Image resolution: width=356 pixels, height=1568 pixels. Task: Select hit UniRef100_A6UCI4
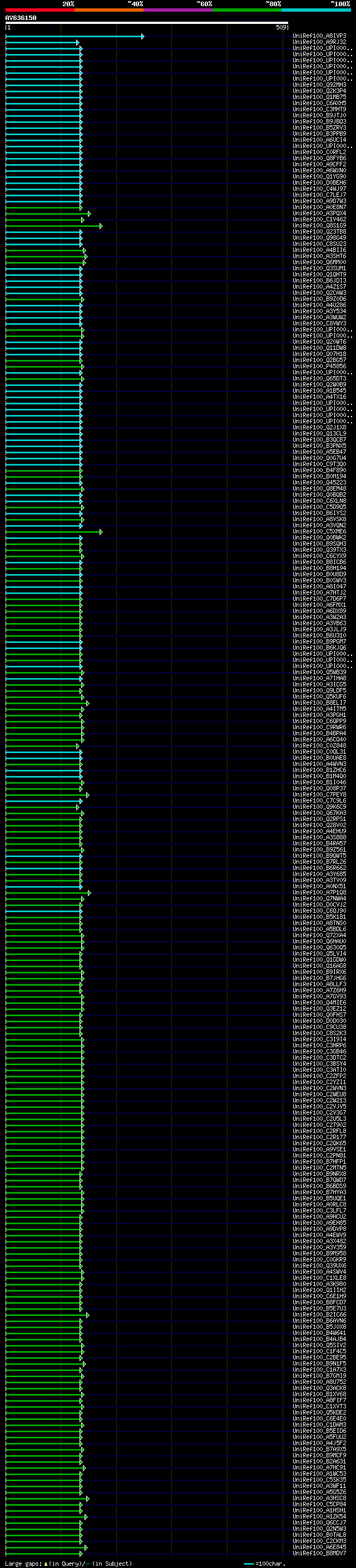click(x=319, y=140)
